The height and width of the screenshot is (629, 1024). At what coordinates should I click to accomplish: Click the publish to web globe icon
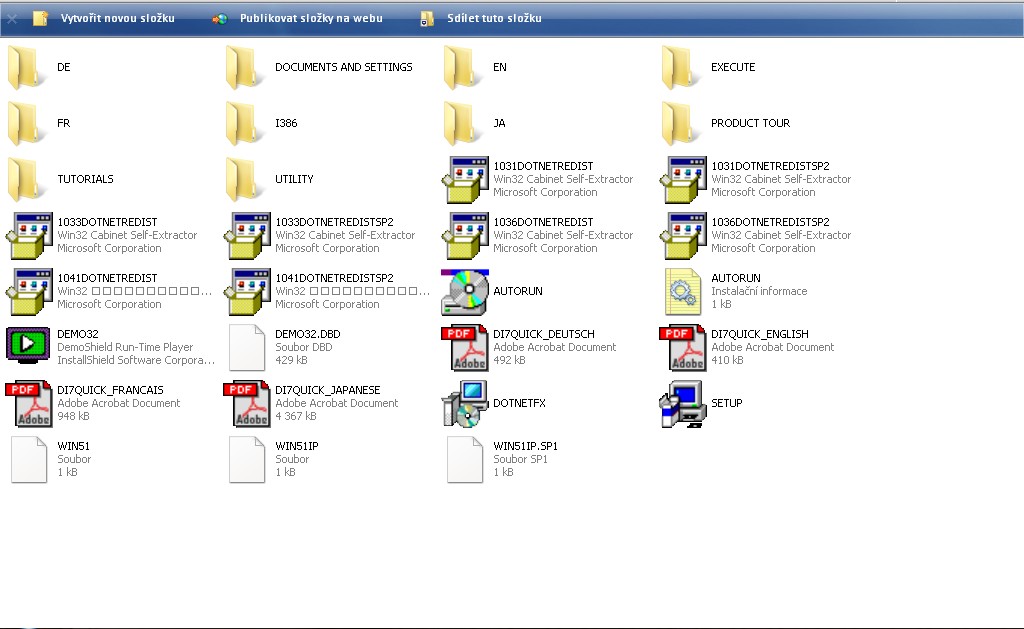pyautogui.click(x=220, y=19)
